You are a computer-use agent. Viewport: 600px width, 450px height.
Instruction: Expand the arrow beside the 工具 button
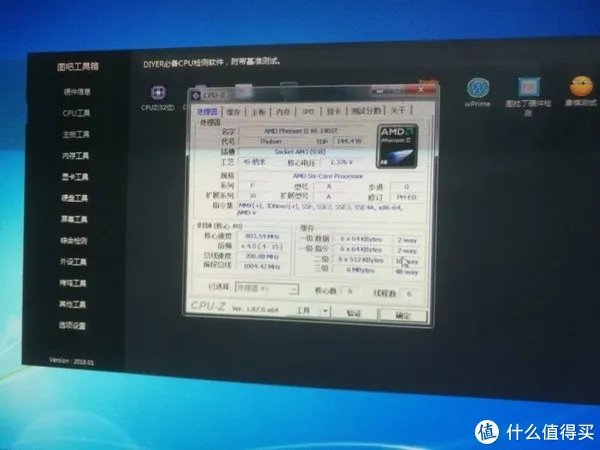click(x=325, y=311)
